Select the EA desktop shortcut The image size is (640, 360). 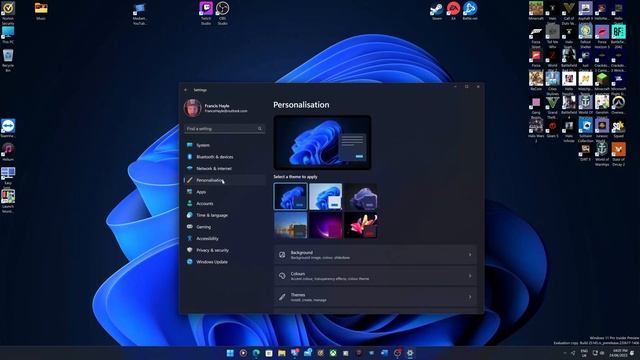[x=453, y=11]
